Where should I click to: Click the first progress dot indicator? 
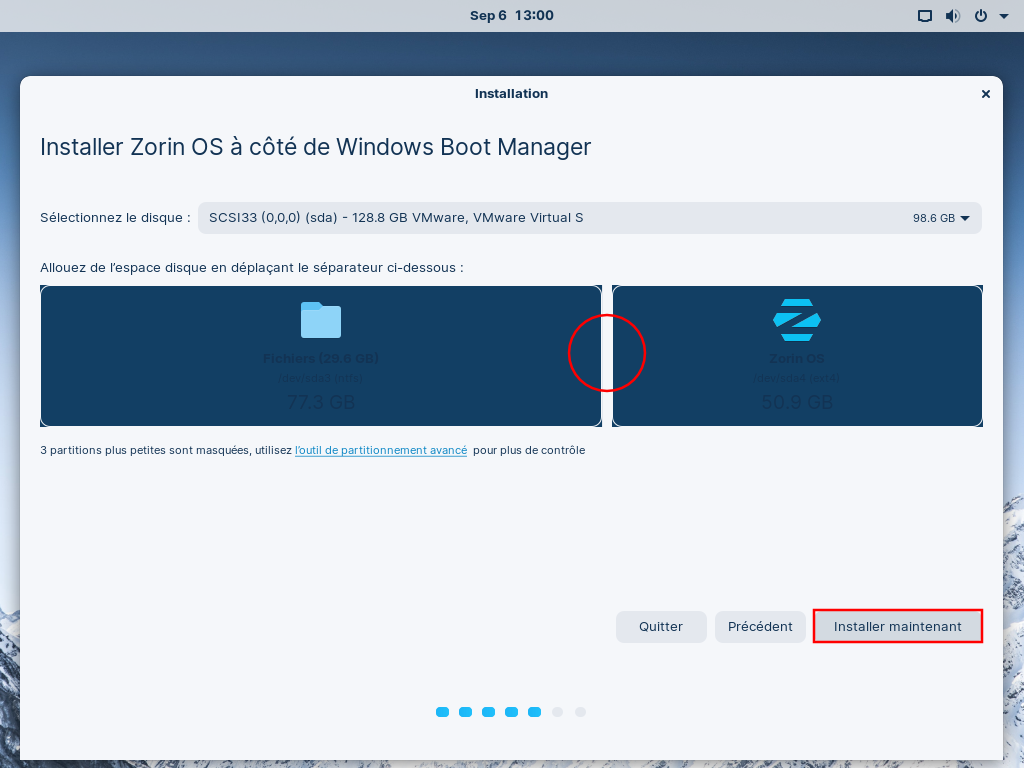click(442, 712)
